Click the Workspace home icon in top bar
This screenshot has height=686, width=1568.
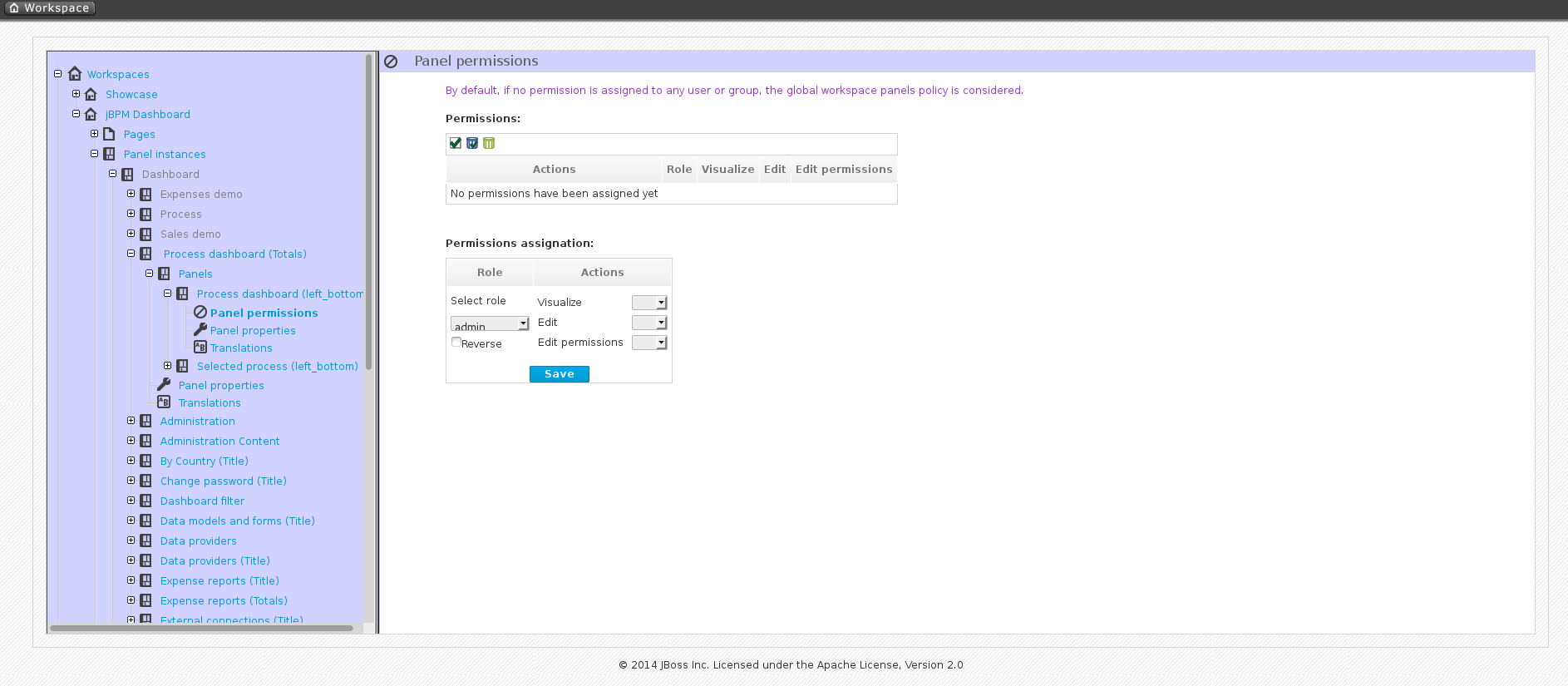(x=13, y=7)
